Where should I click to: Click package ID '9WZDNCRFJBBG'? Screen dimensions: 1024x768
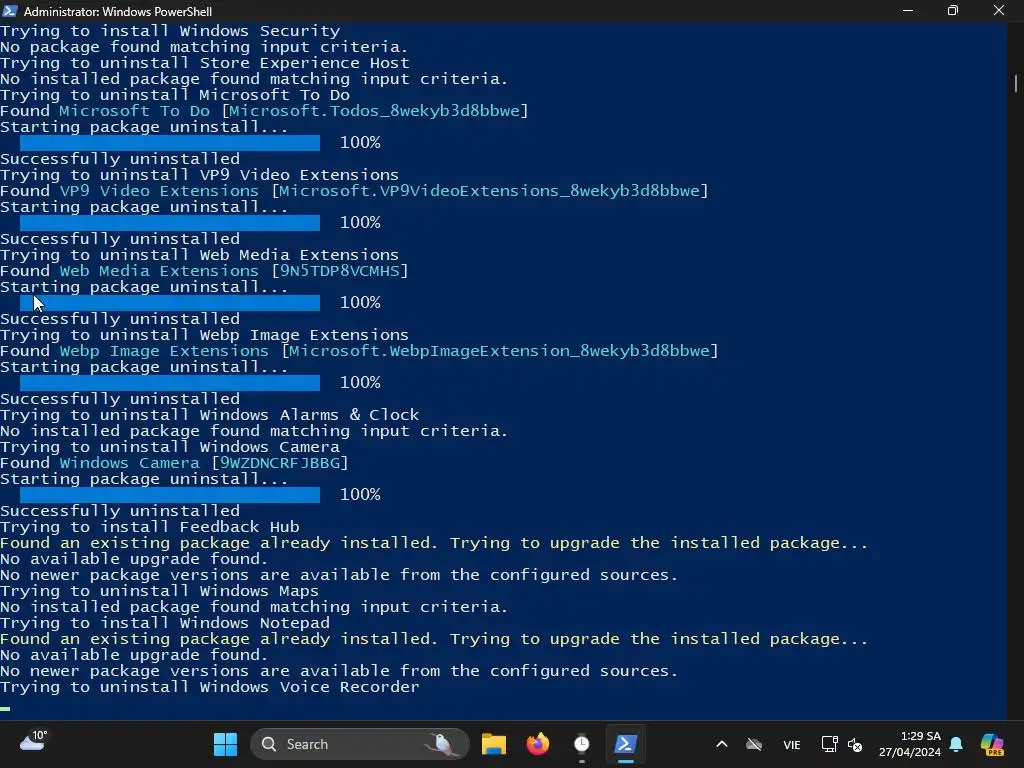[280, 463]
